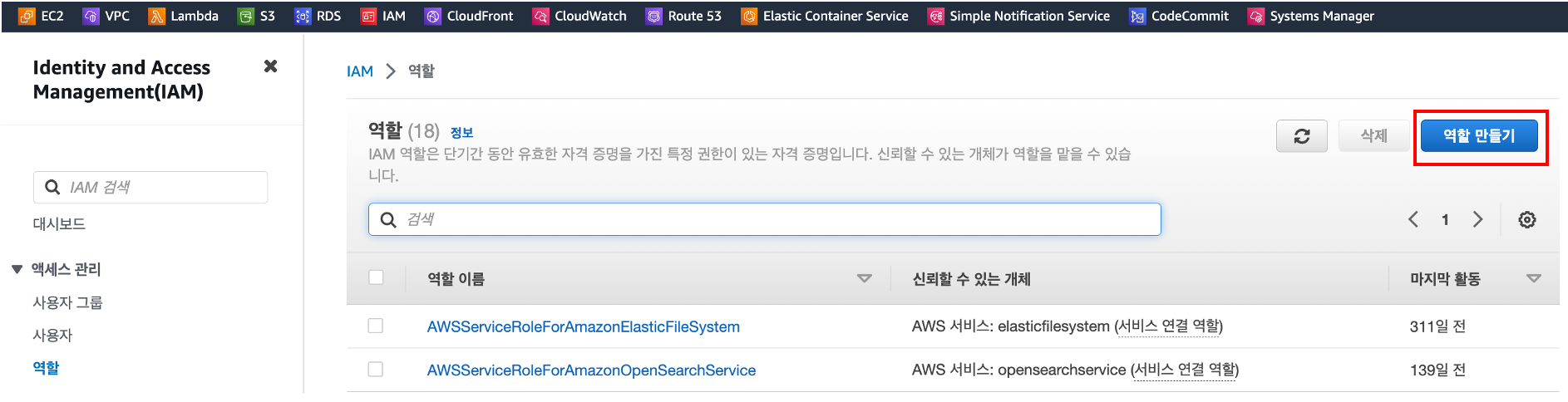This screenshot has width=1568, height=402.
Task: Click the roles 검색 filter field
Action: [764, 219]
